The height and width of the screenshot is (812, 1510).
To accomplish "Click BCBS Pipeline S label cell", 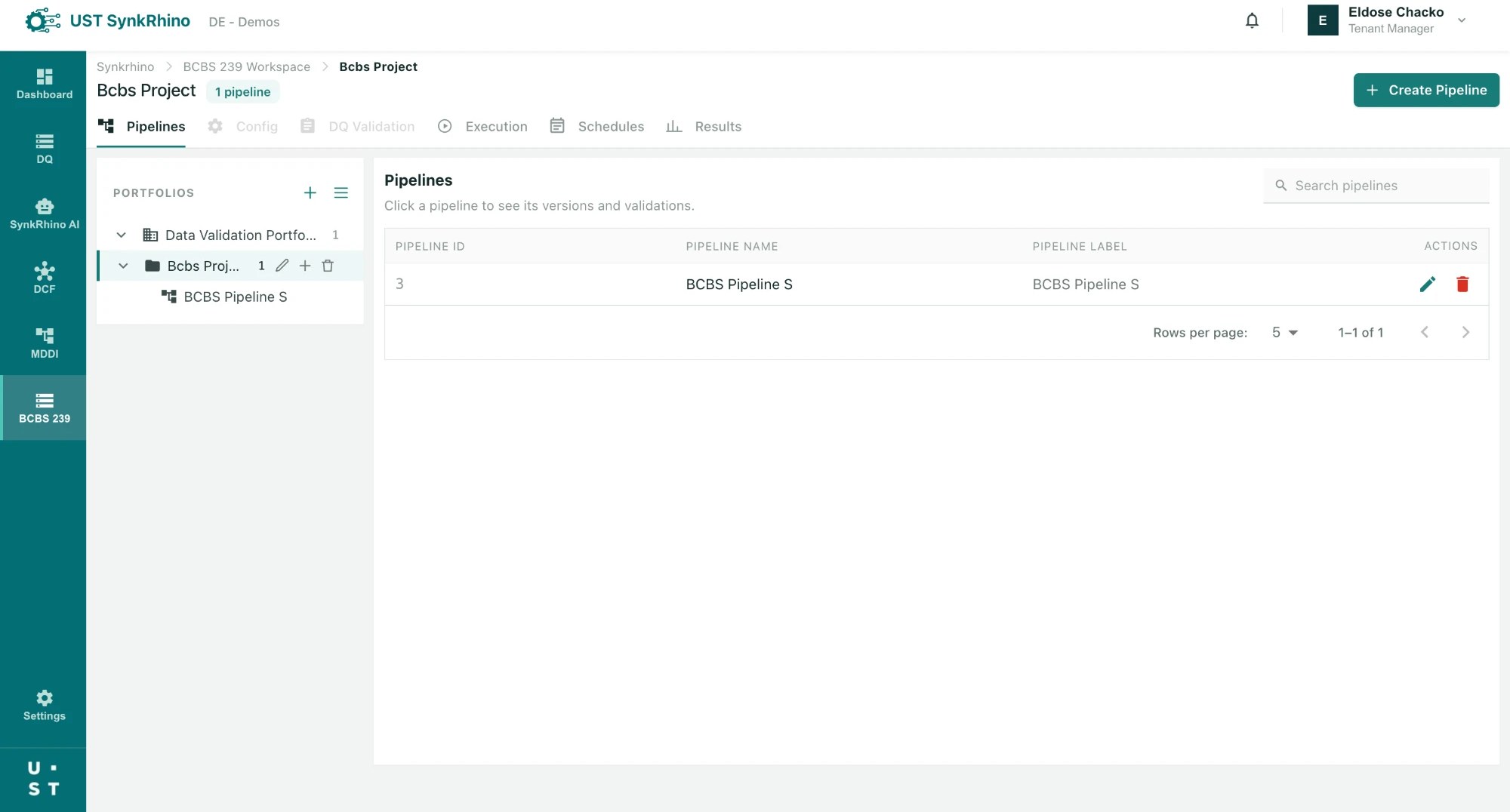I will [1086, 285].
